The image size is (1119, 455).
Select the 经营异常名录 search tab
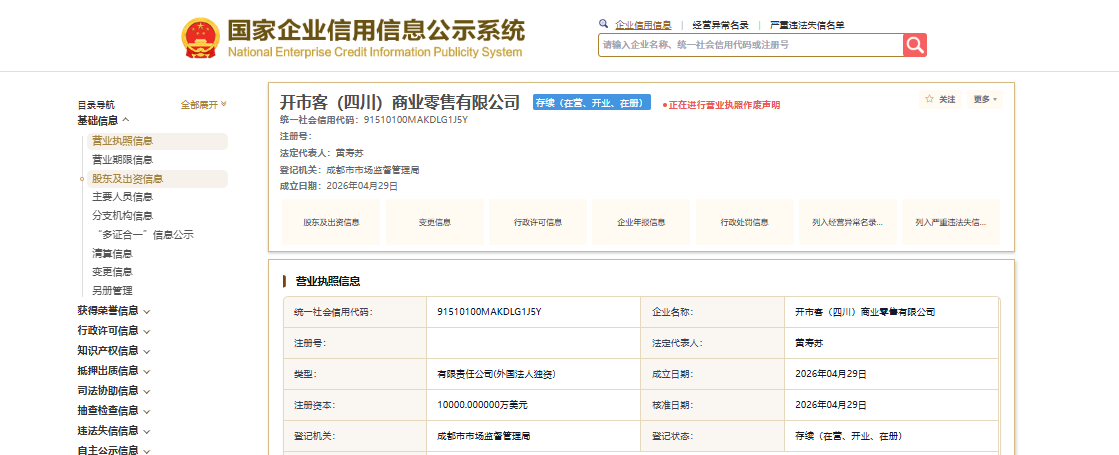pos(720,25)
